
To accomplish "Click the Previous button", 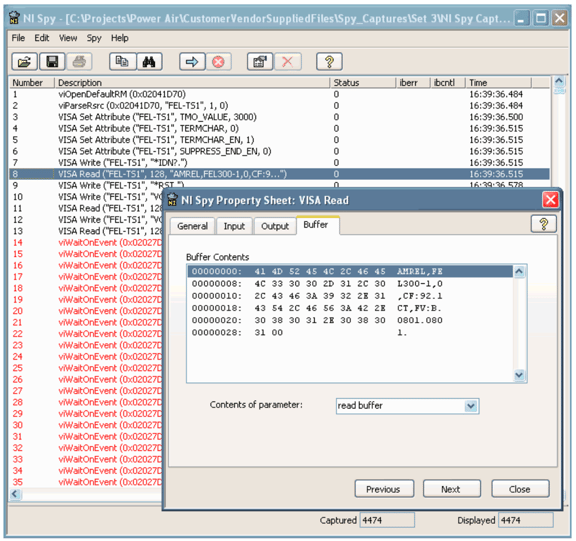I will [384, 489].
